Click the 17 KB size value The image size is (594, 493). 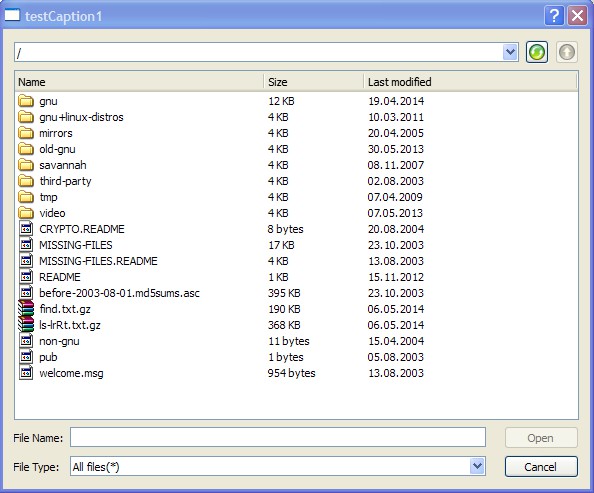coord(281,245)
